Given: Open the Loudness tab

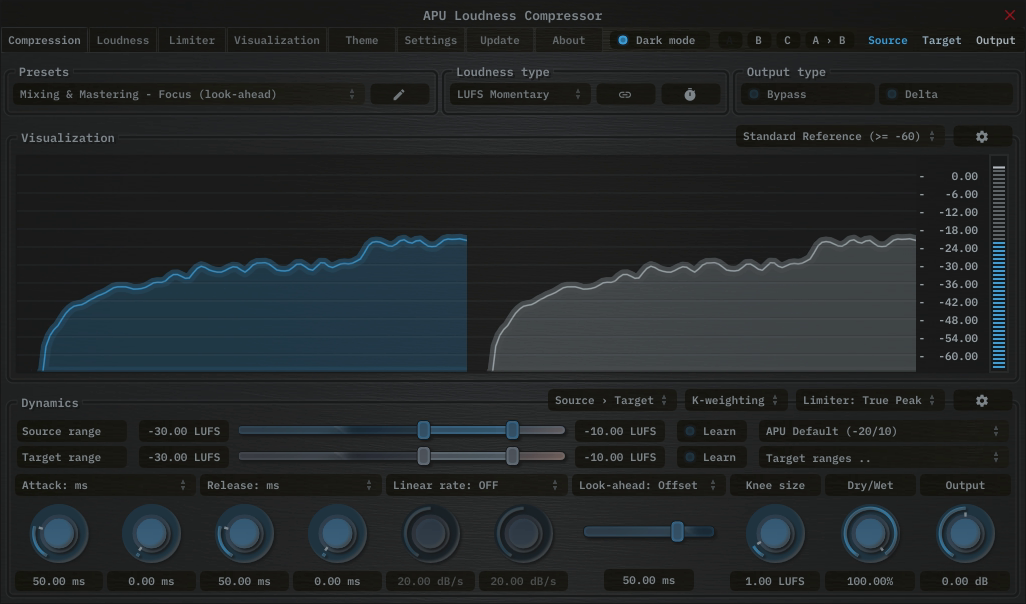Looking at the screenshot, I should pos(123,40).
